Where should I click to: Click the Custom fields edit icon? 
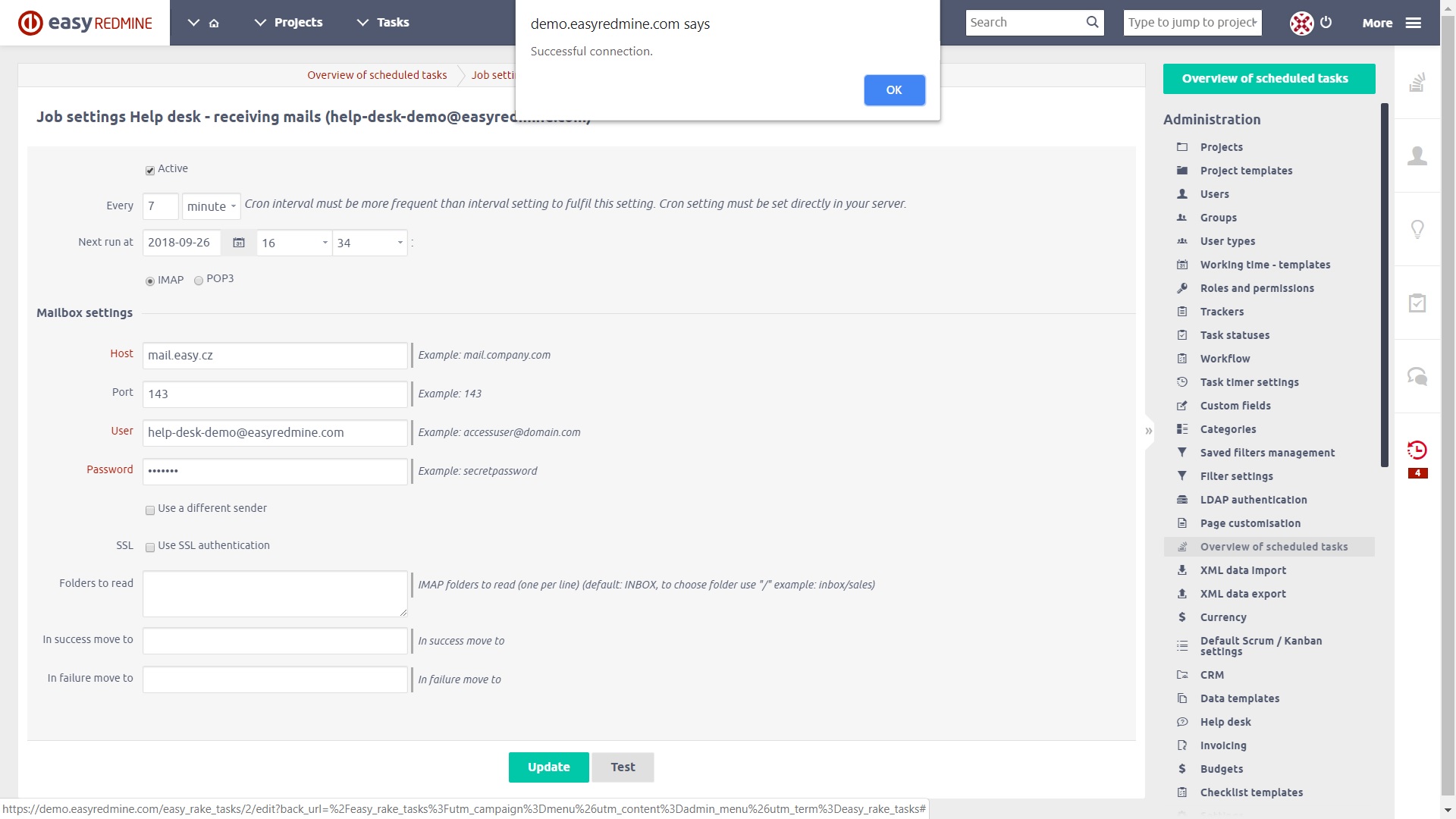click(1182, 406)
